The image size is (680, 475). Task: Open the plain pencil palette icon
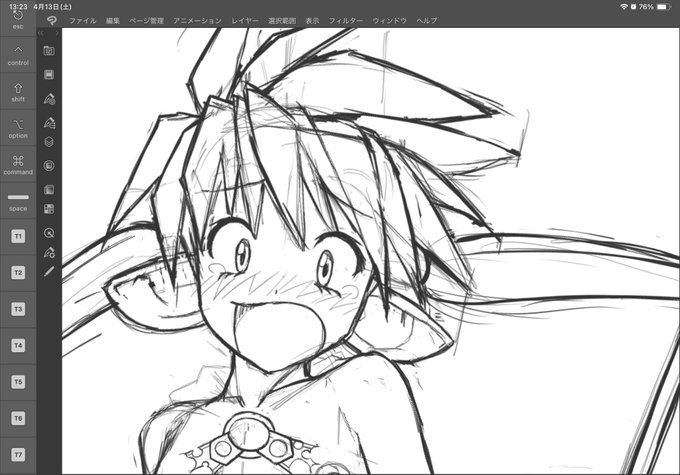point(49,272)
